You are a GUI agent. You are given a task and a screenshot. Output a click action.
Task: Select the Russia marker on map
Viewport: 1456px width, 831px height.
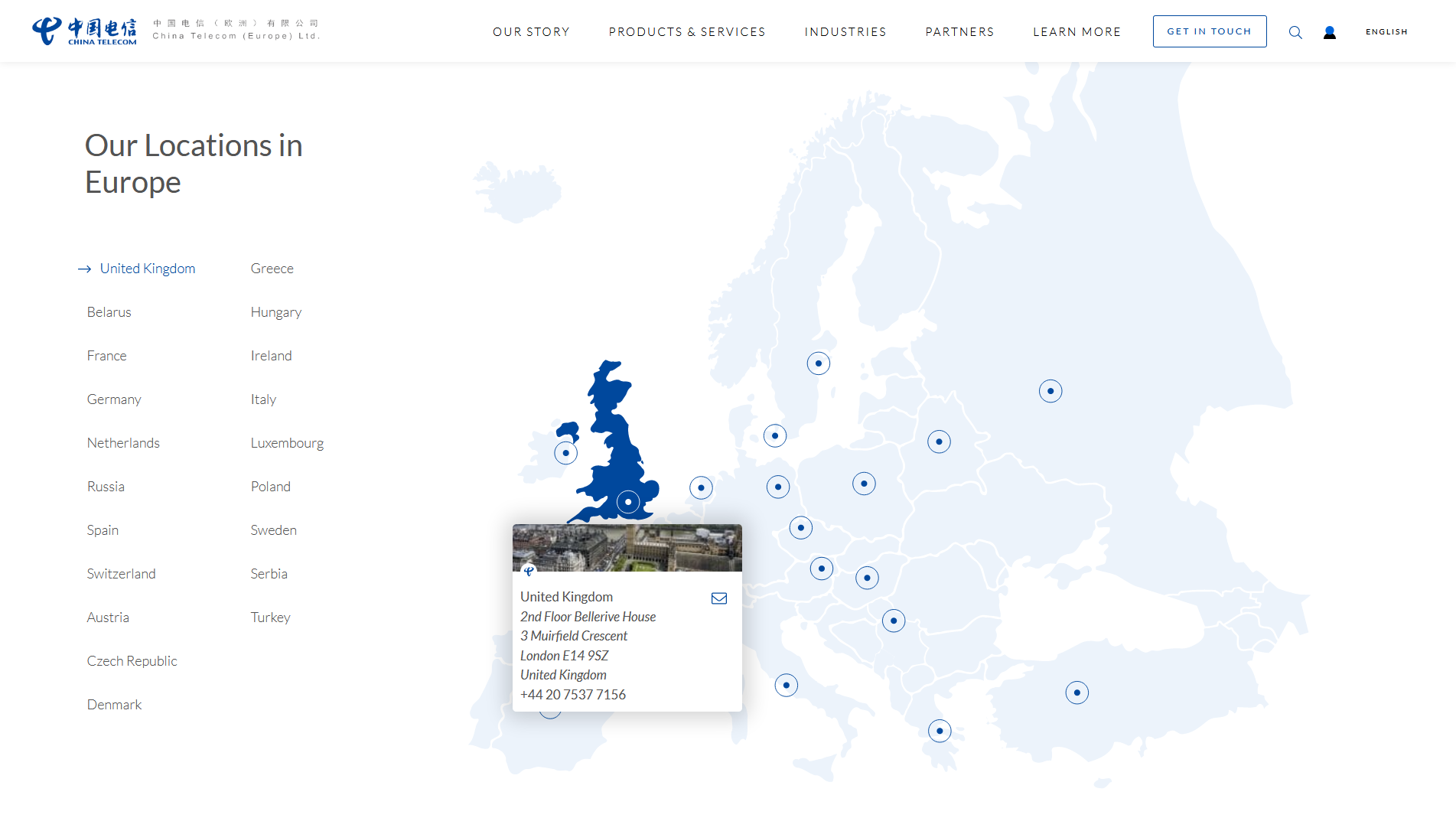point(1050,392)
